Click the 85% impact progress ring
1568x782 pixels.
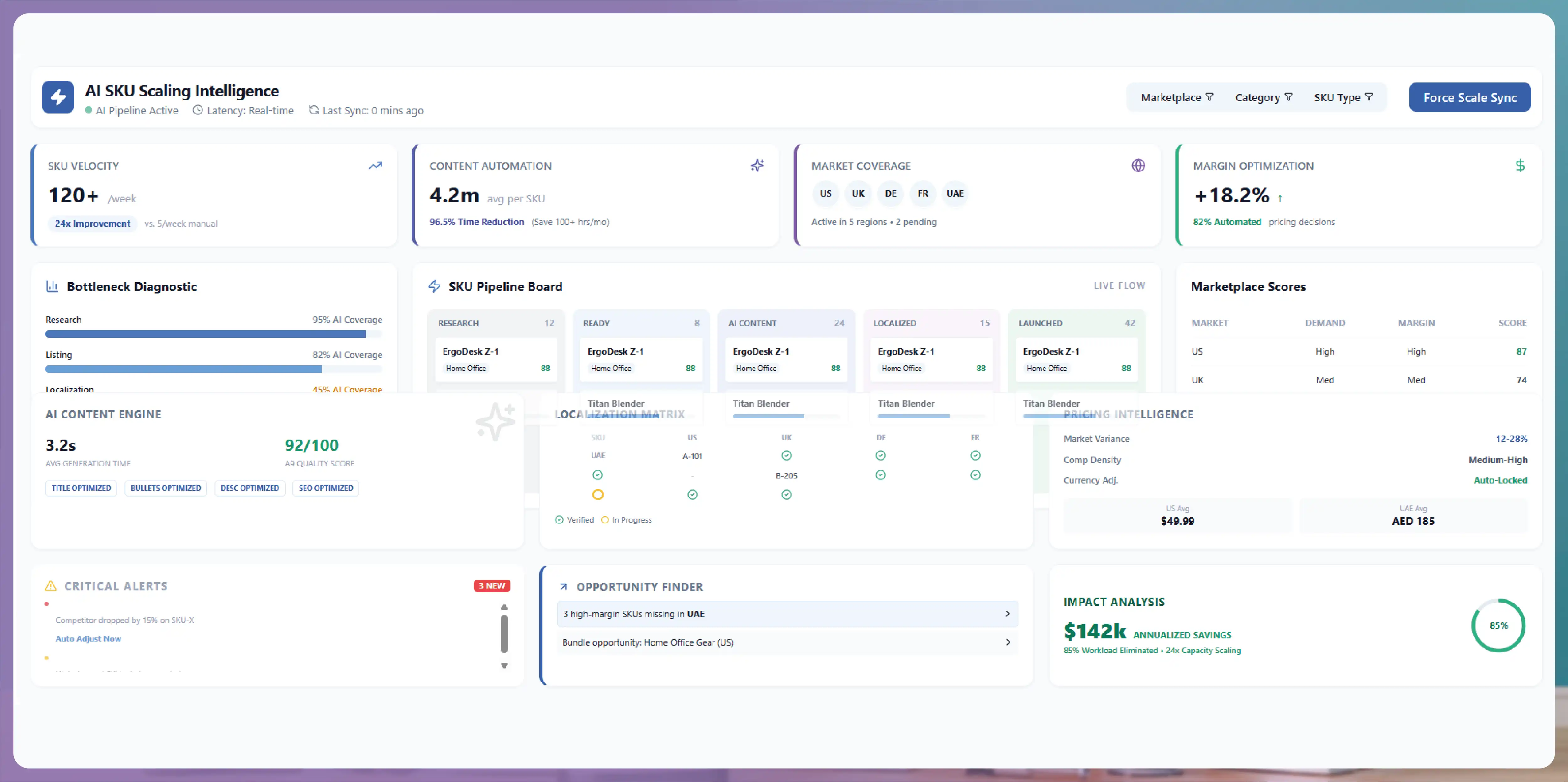click(1498, 626)
